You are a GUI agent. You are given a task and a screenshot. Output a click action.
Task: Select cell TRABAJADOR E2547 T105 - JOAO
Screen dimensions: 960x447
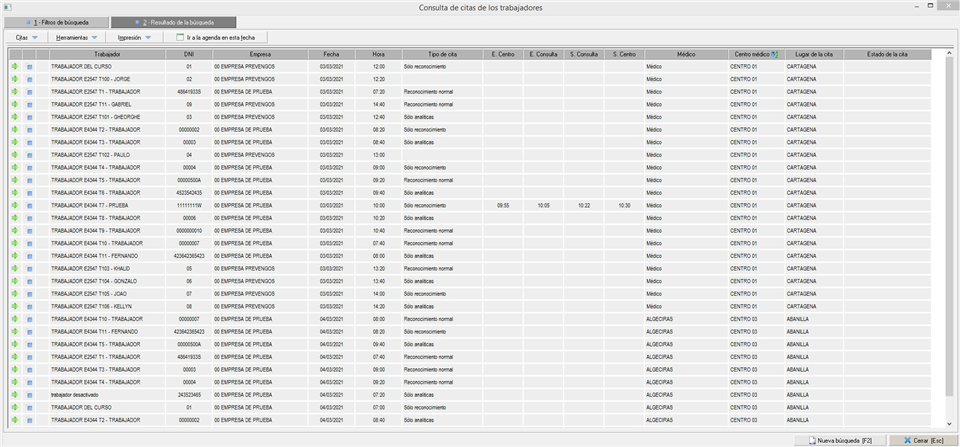[107, 293]
